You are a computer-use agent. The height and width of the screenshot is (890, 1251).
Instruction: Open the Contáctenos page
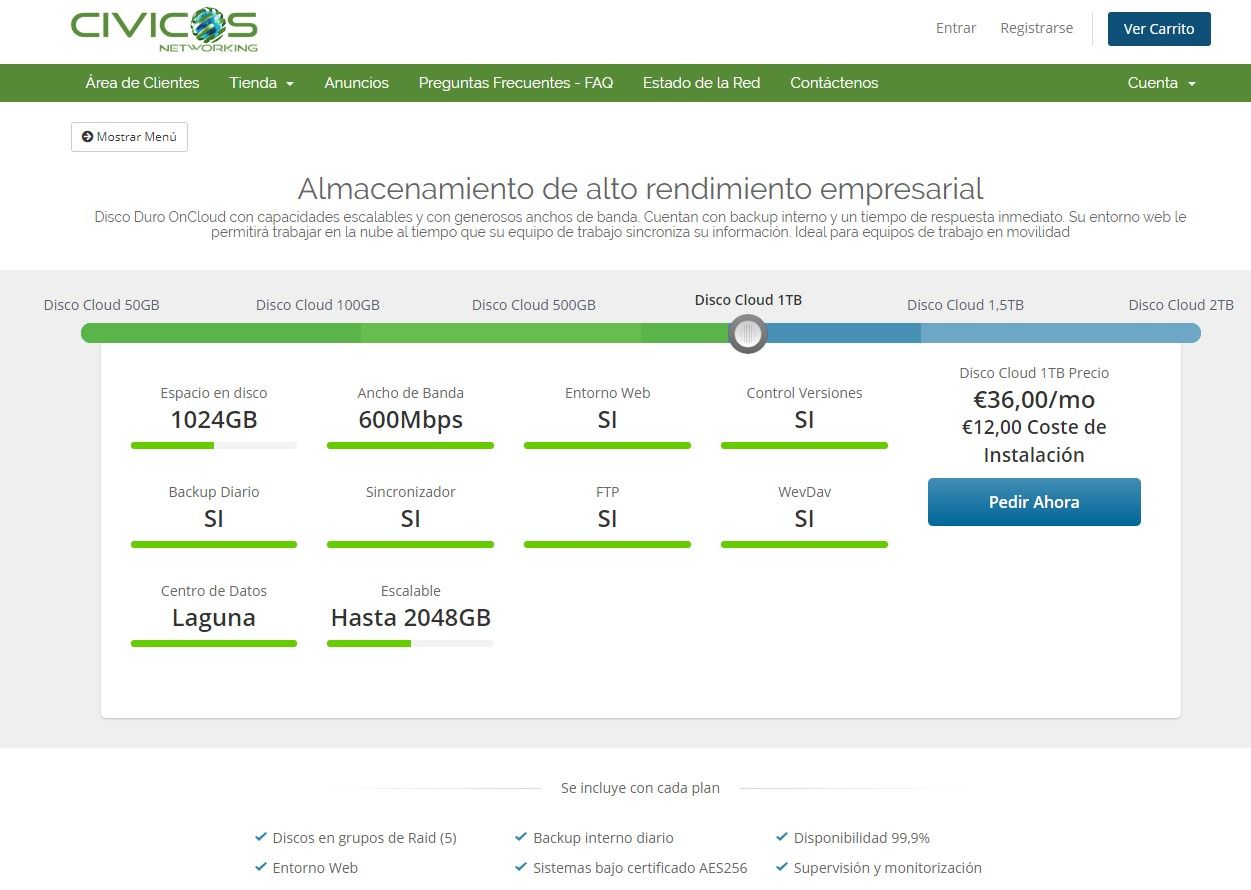[x=834, y=83]
